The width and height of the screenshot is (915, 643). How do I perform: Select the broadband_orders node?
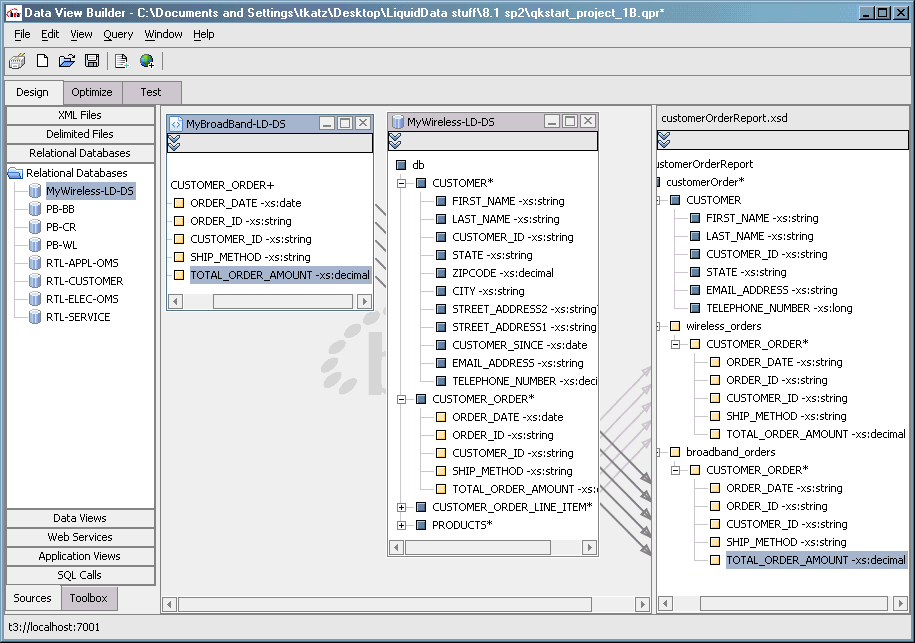731,452
